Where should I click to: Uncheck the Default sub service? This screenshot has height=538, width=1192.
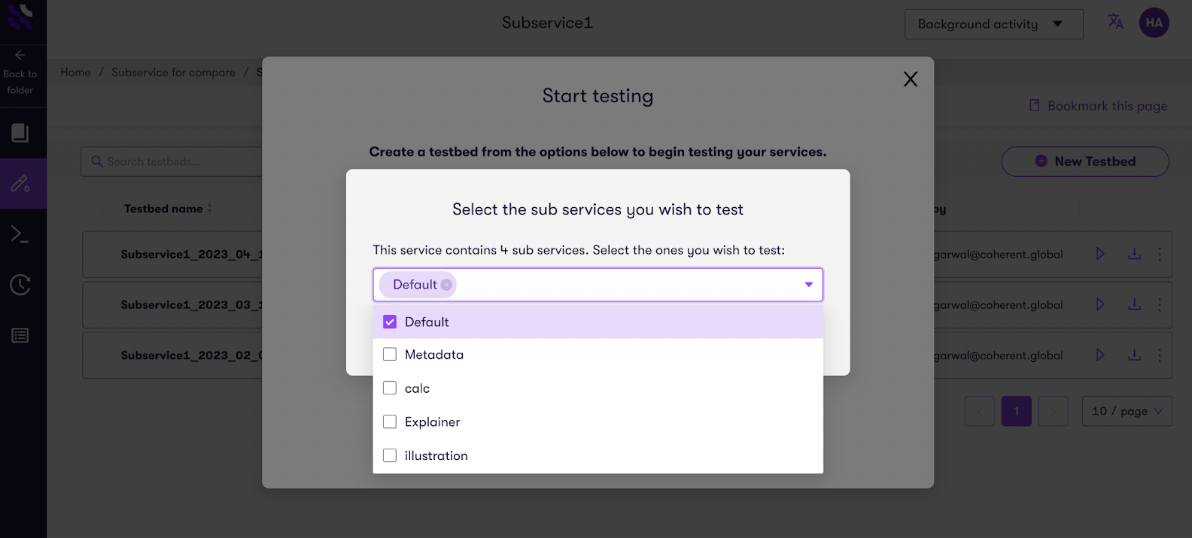coord(390,322)
